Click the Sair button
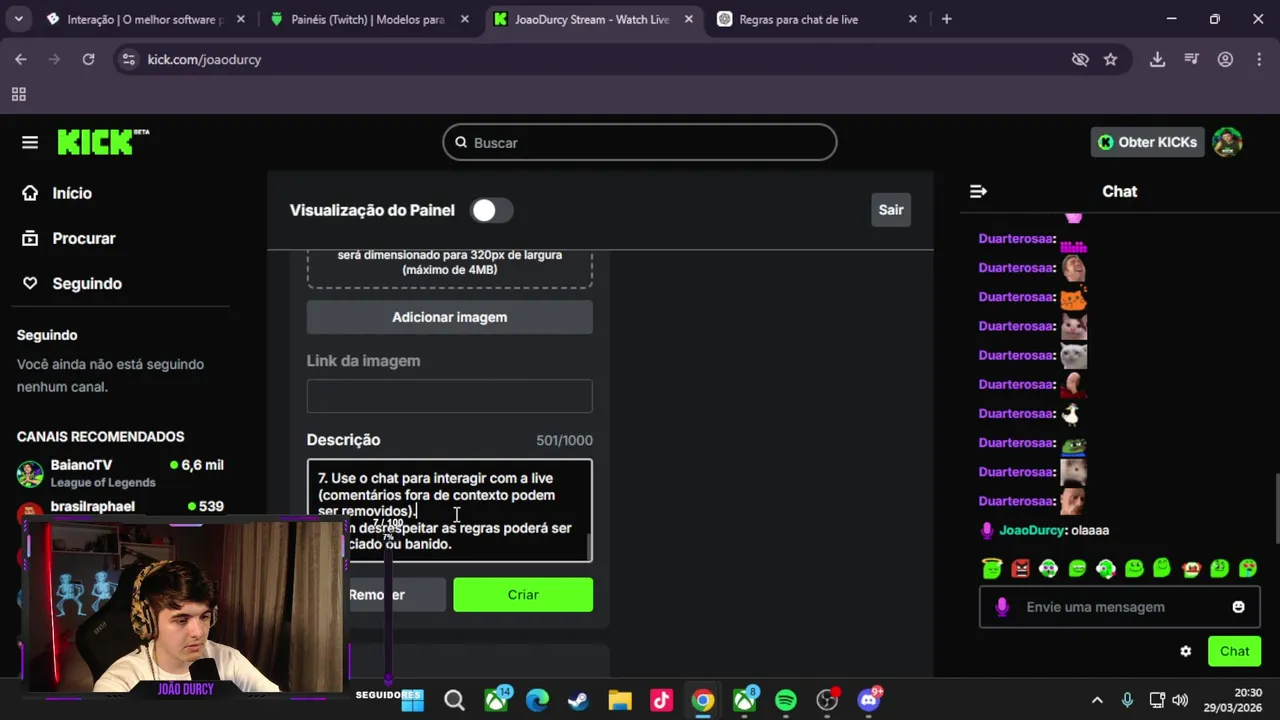Image resolution: width=1280 pixels, height=720 pixels. 890,210
